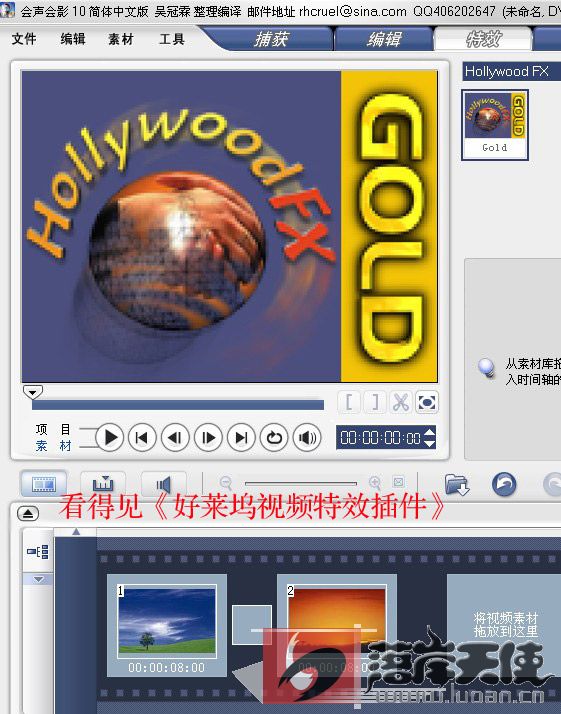Open the 工具 menu
561x714 pixels.
tap(172, 39)
